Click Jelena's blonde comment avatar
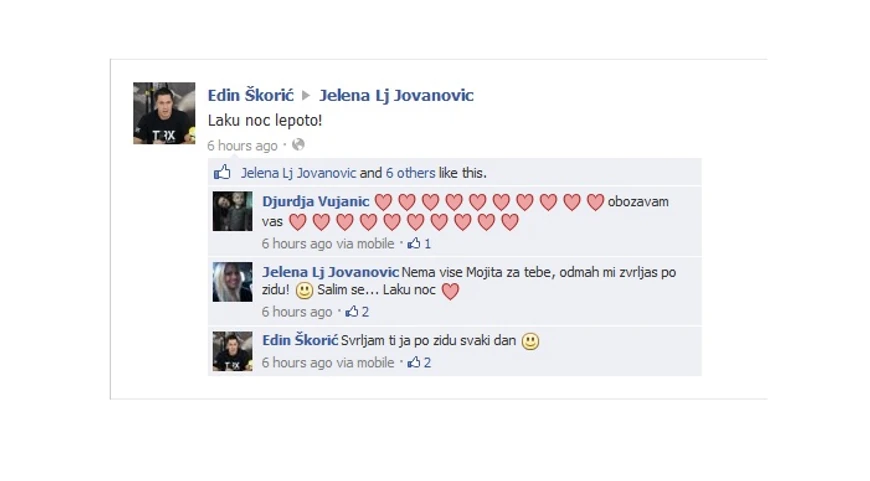This screenshot has width=870, height=481. [232, 282]
